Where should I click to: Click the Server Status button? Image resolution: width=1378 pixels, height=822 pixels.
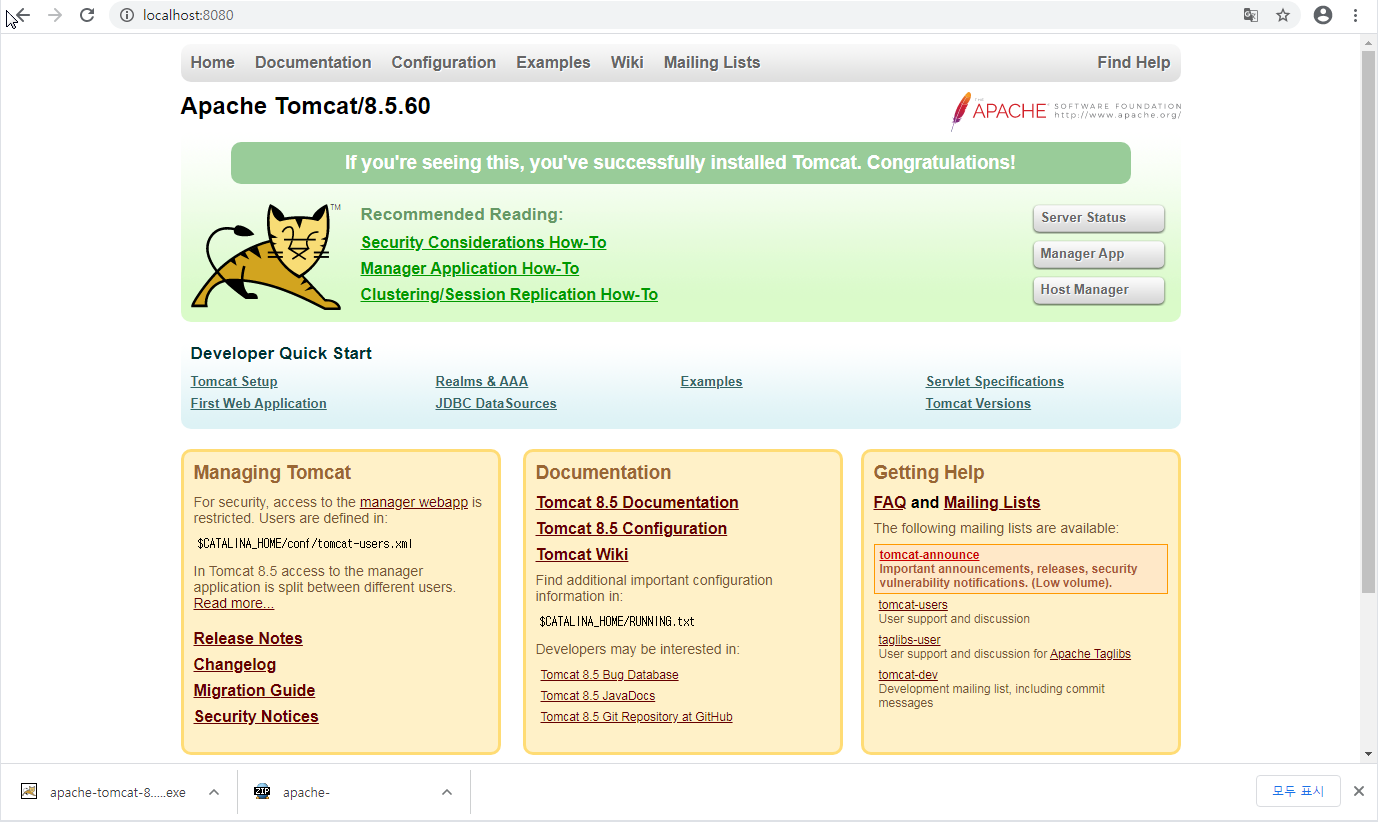tap(1099, 218)
